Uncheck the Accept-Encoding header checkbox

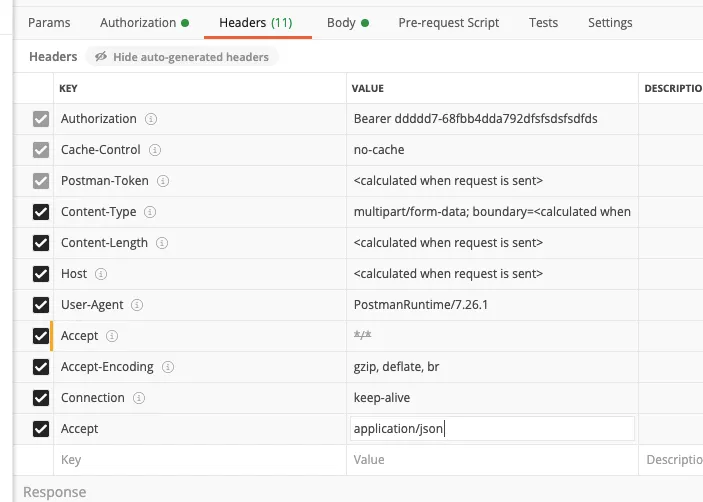pyautogui.click(x=41, y=367)
